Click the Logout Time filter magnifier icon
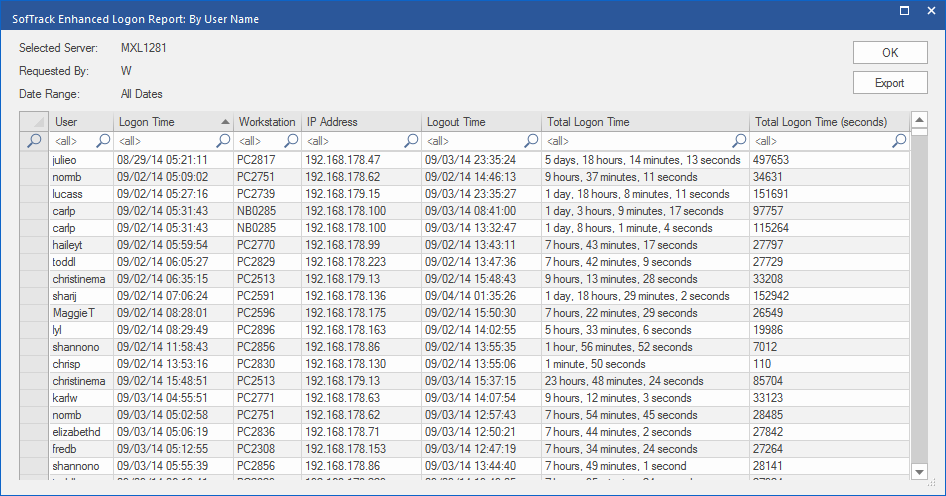Screen dimensions: 946x496 coord(531,141)
